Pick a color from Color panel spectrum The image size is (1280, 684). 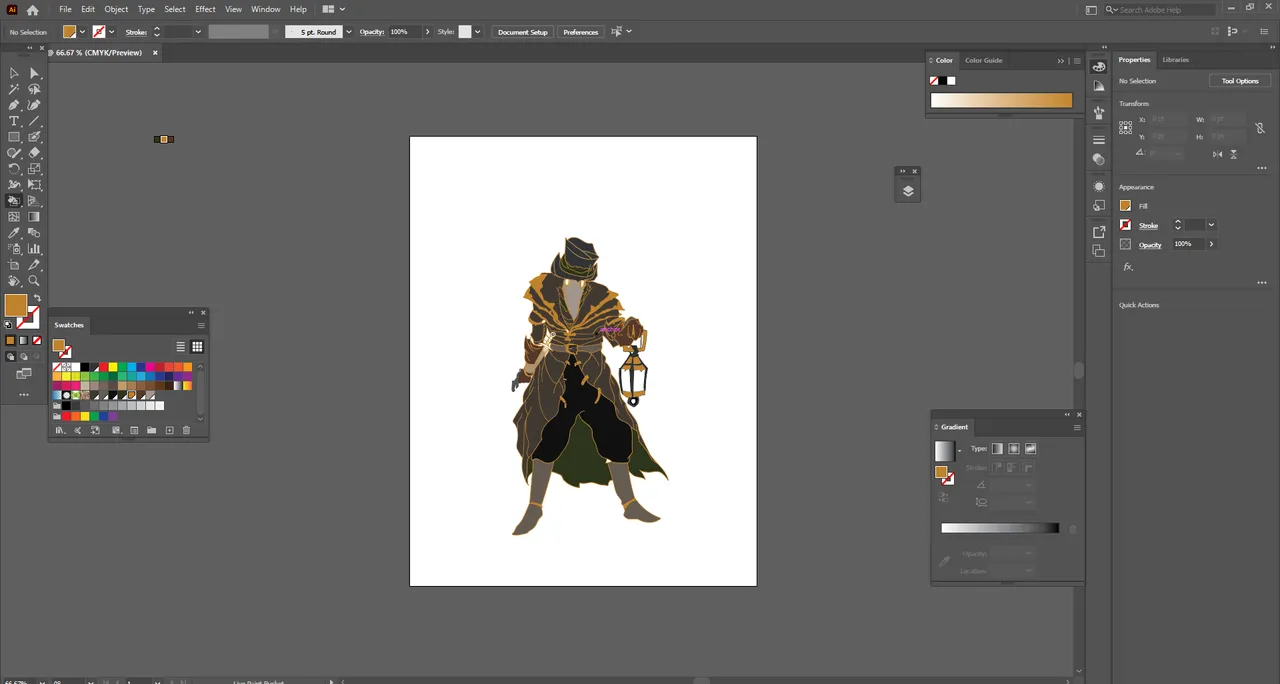(x=1001, y=100)
